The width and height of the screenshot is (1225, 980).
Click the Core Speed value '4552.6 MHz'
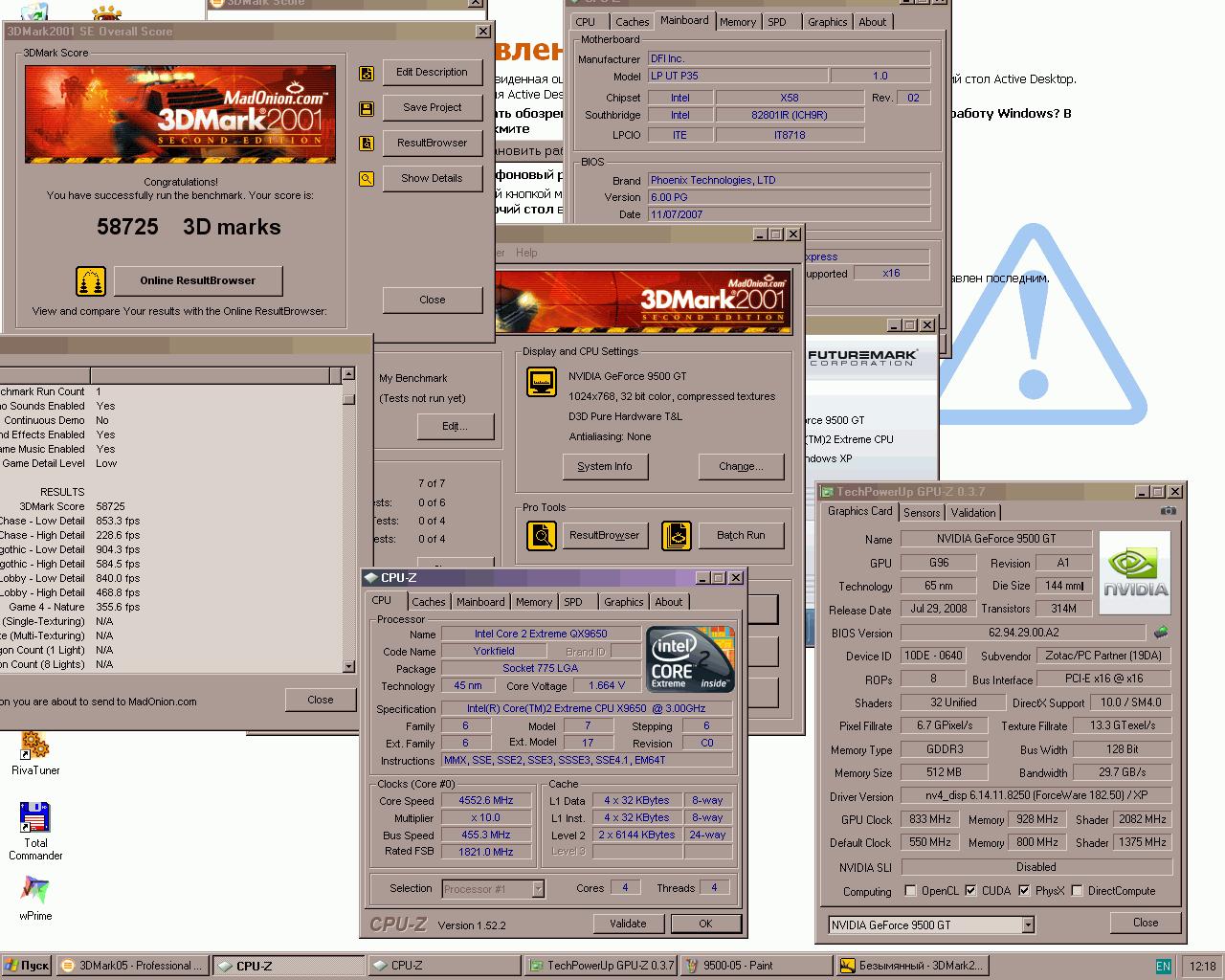click(x=485, y=800)
